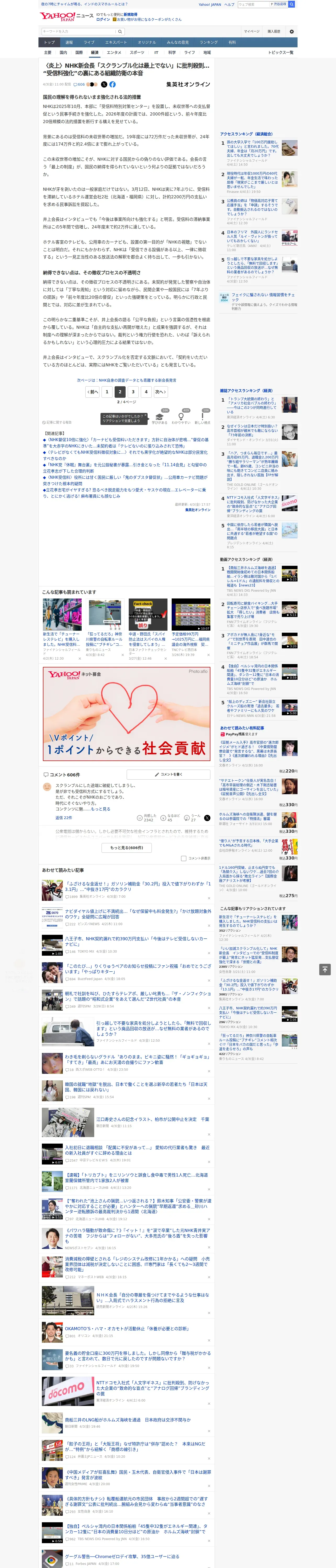The height and width of the screenshot is (1568, 336).
Task: Select the エキスパート navigation tab
Action: pyautogui.click(x=116, y=43)
